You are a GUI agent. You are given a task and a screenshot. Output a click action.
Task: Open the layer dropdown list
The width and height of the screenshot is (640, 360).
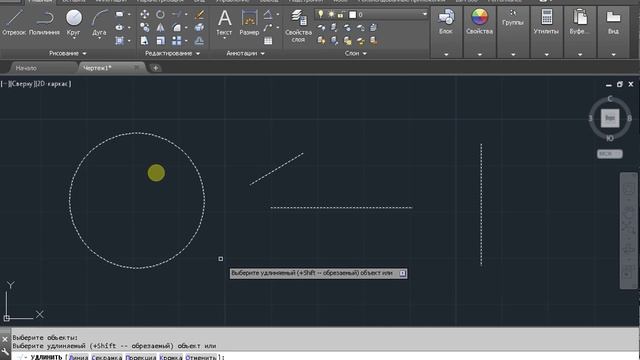424,15
